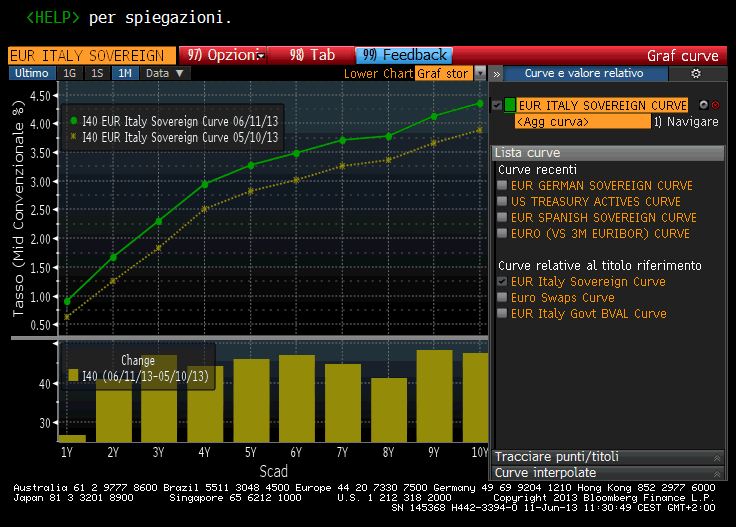The width and height of the screenshot is (736, 527).
Task: Check the Euro Swaps Curve box
Action: click(502, 298)
